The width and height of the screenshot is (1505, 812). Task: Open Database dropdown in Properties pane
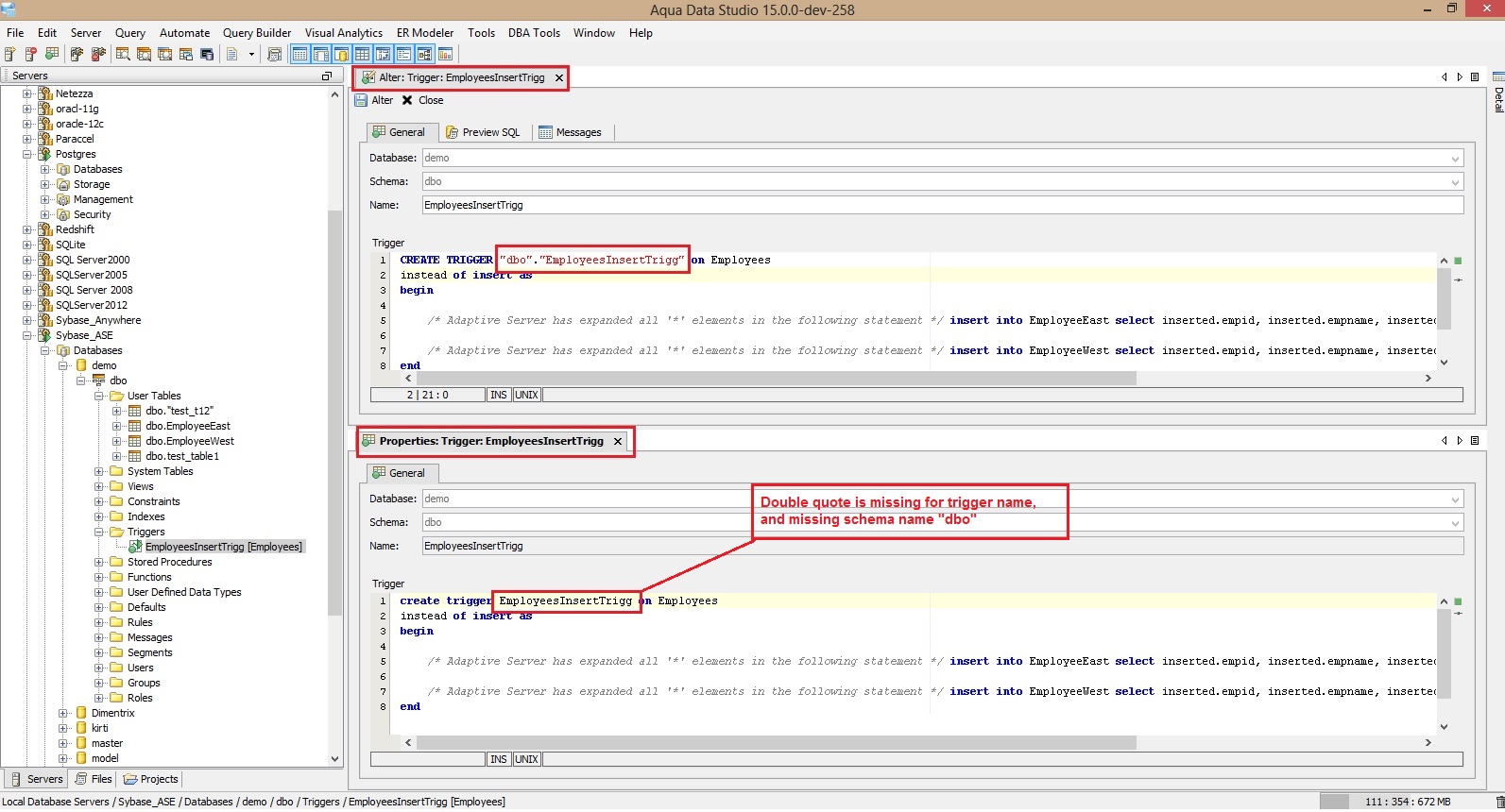pos(1455,499)
